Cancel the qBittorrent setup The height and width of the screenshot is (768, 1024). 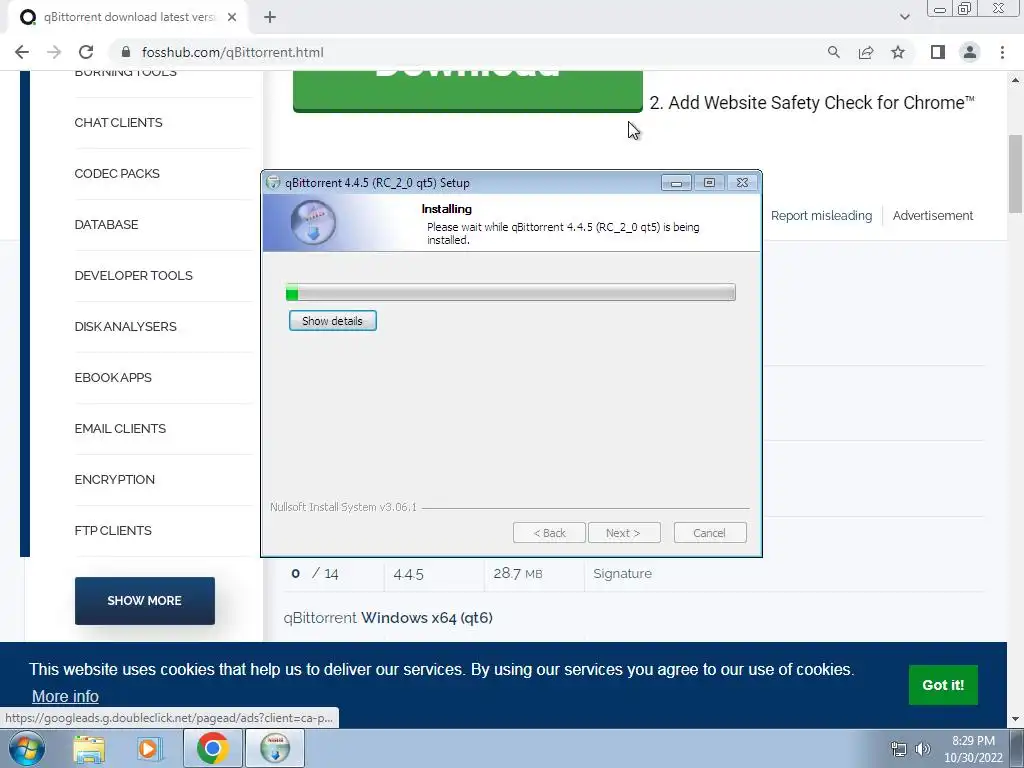709,533
